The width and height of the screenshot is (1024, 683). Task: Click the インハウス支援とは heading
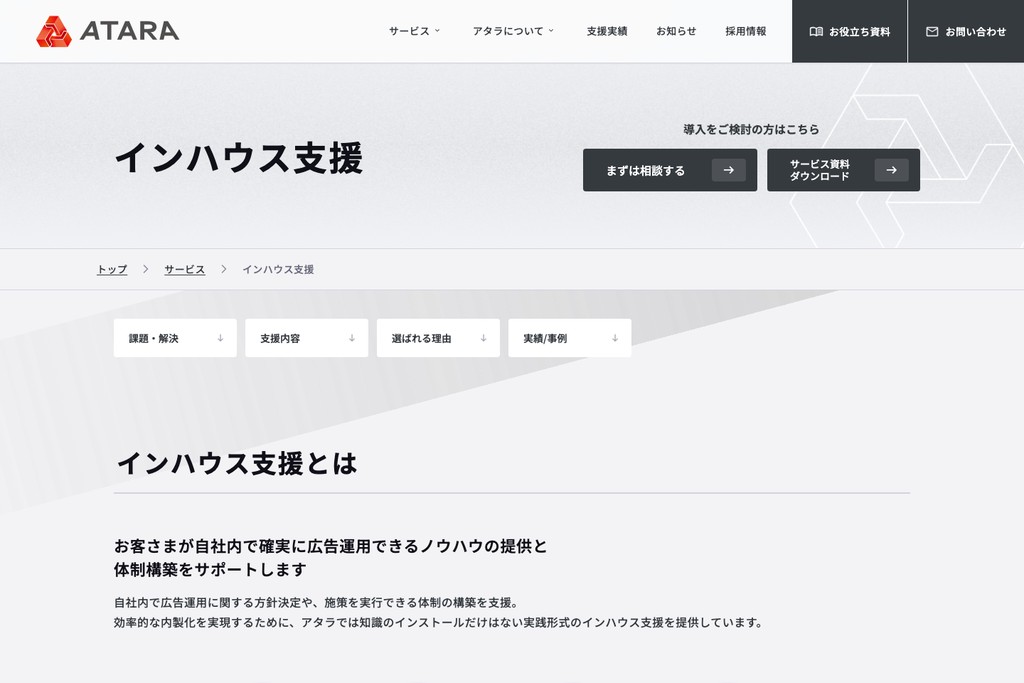(236, 463)
